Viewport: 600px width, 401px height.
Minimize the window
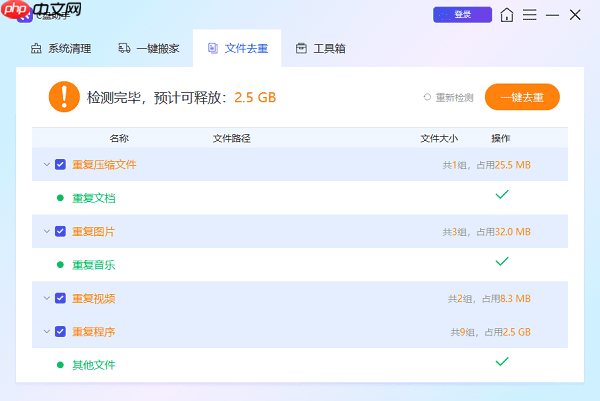(x=552, y=15)
